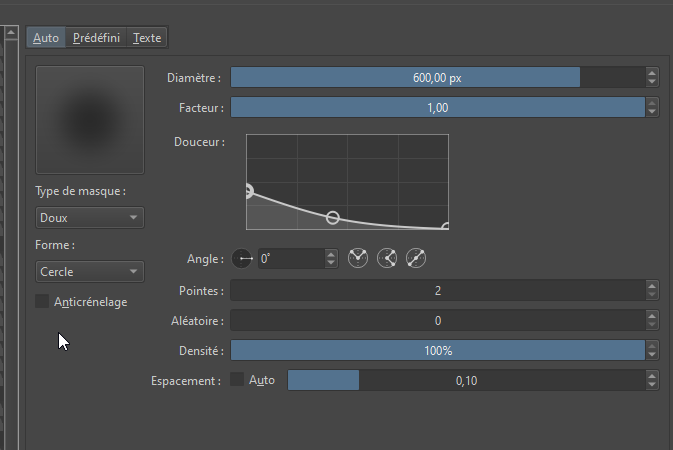
Task: Select the Auto brush tab
Action: pos(46,38)
